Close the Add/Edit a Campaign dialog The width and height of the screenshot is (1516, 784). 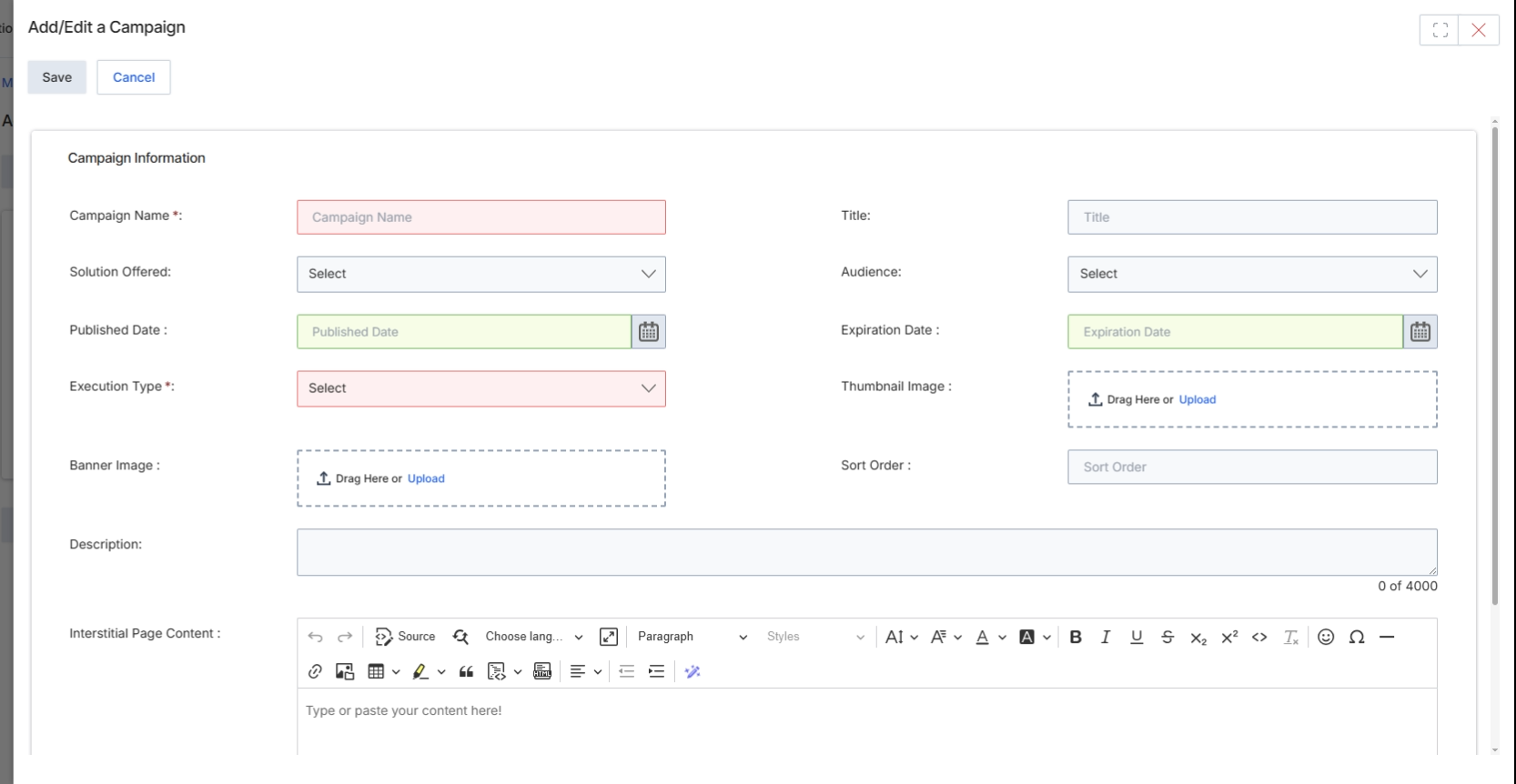click(1479, 30)
